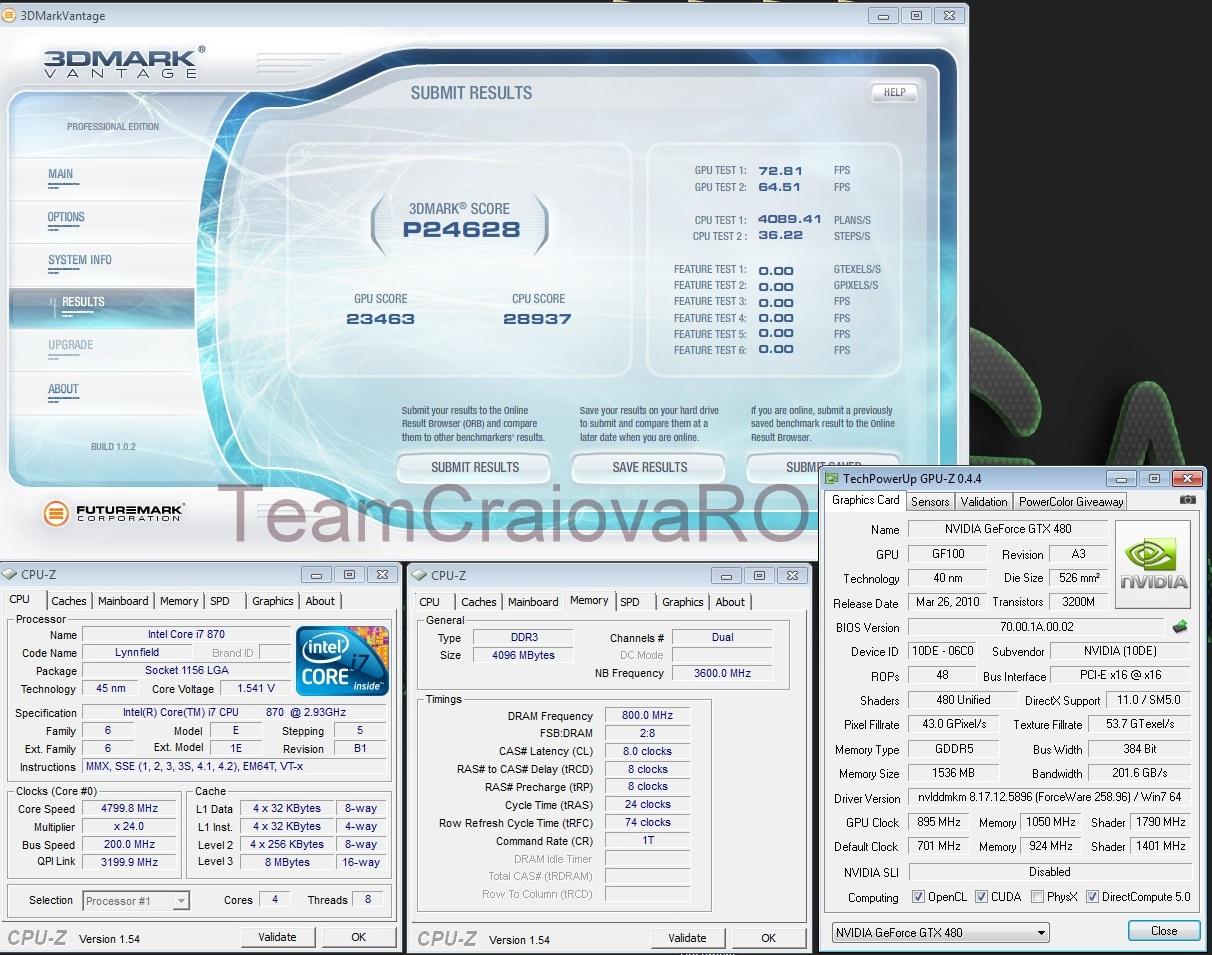
Task: Enable the PhysX checkbox in GPU-Z
Action: click(1037, 897)
